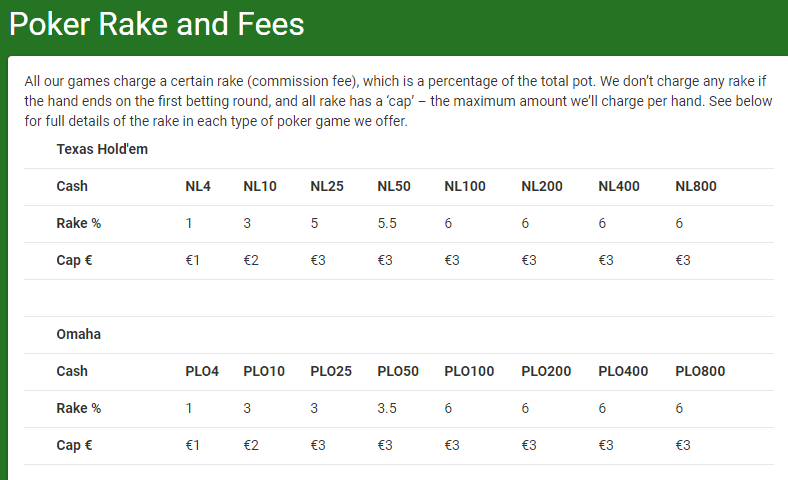The width and height of the screenshot is (788, 480).
Task: Select the NL400 column header
Action: (x=619, y=186)
